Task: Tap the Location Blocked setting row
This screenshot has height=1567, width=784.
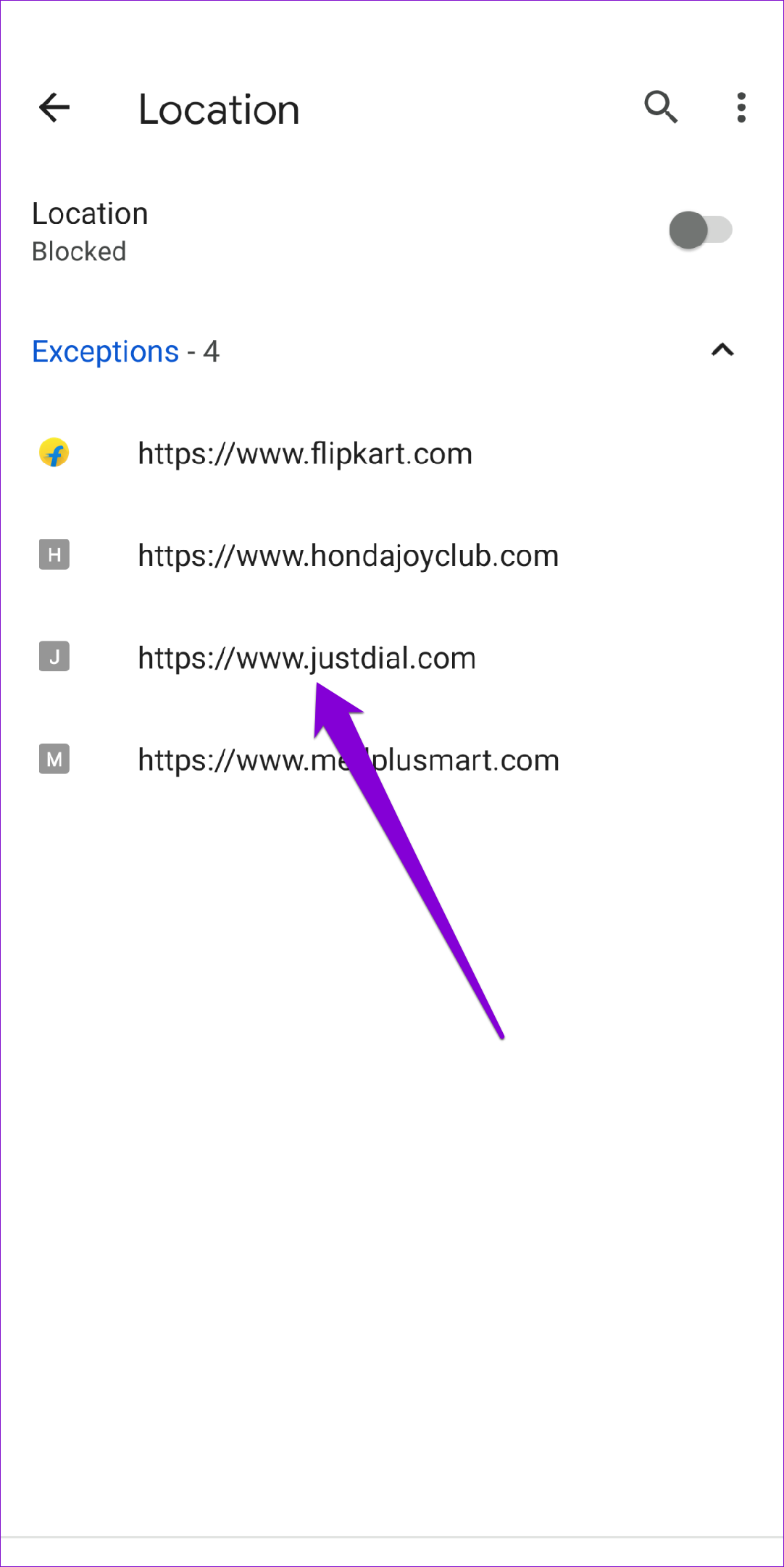Action: [x=392, y=231]
